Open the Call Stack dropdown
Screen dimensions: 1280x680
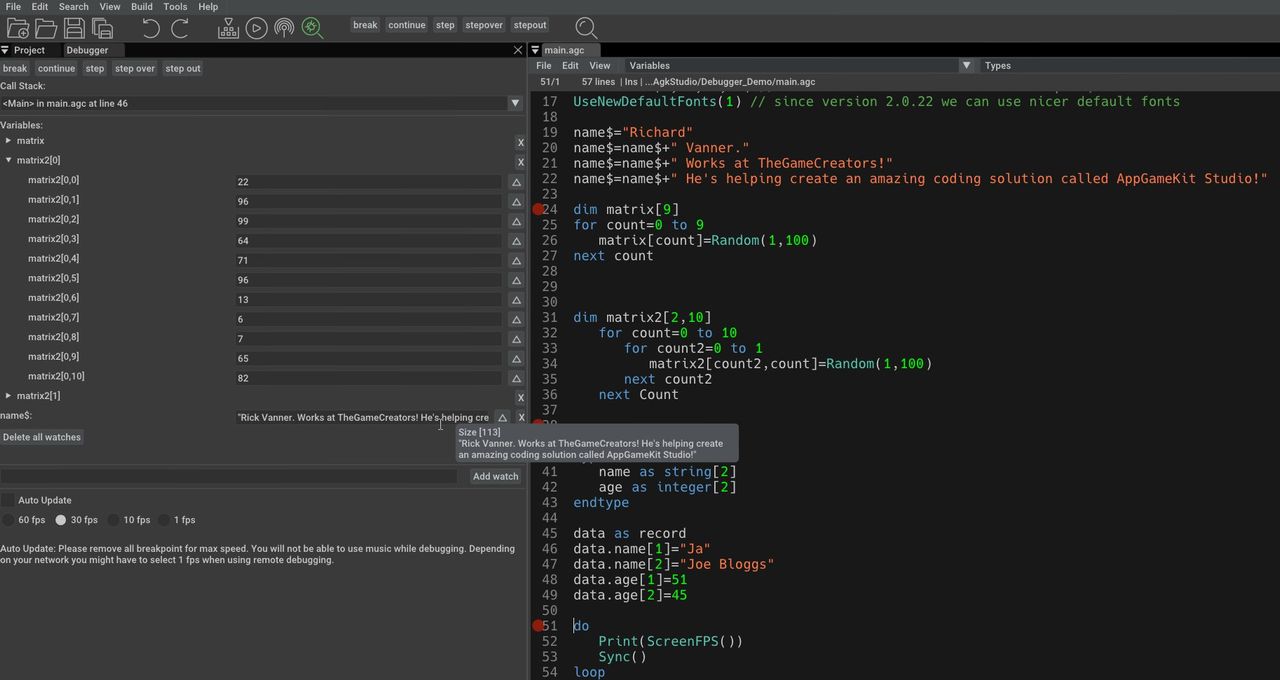tap(515, 103)
